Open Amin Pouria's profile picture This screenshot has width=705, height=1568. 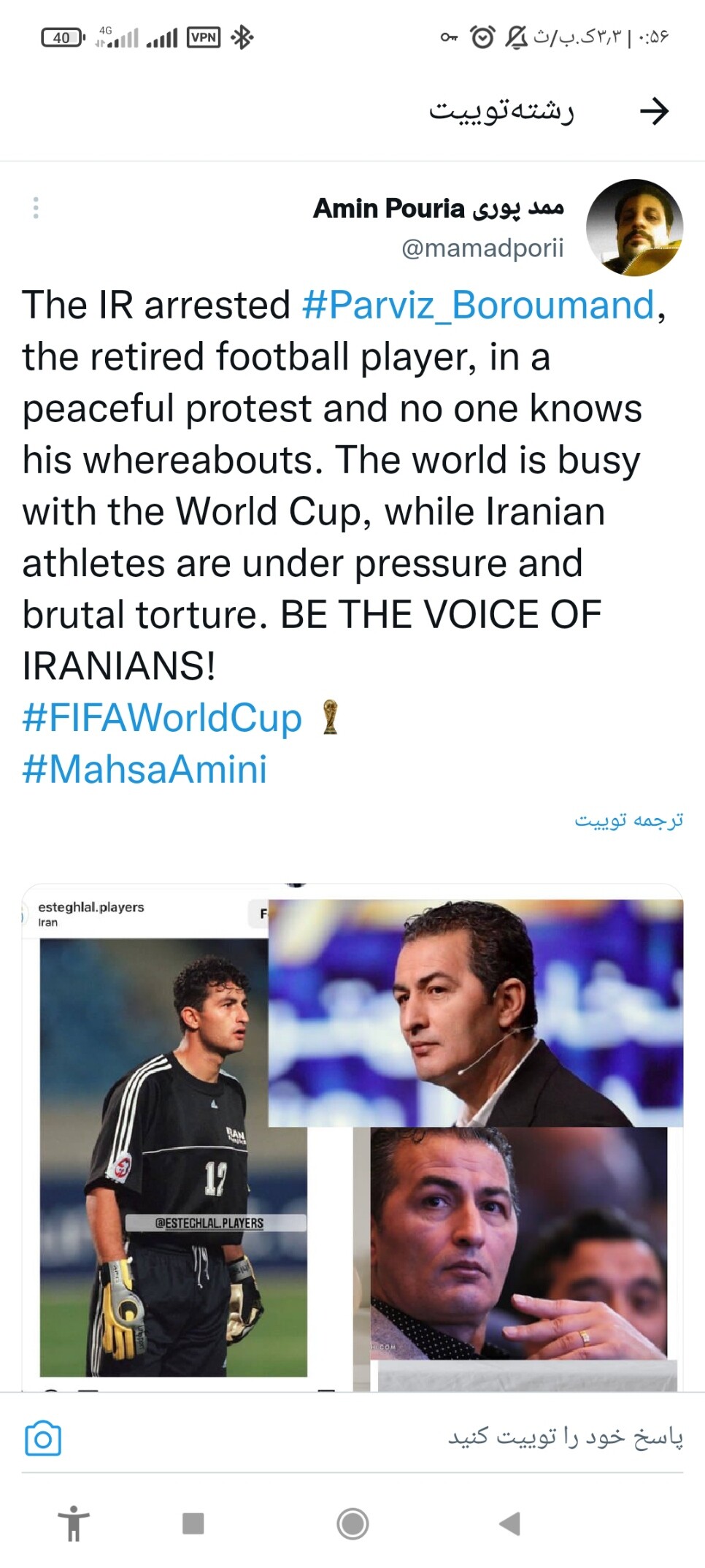click(x=634, y=227)
